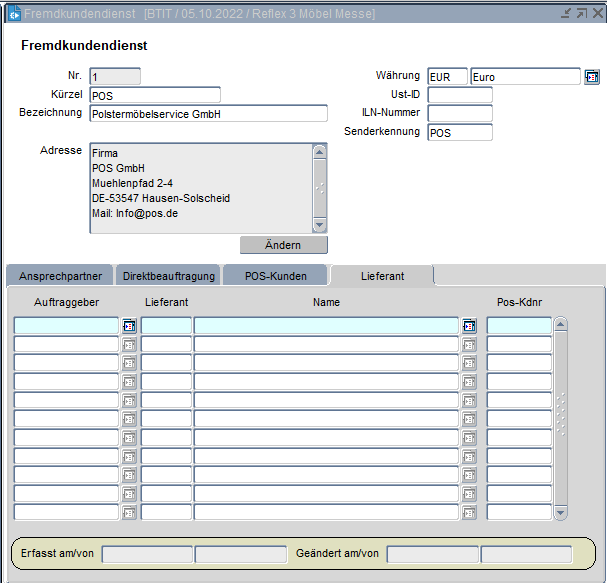The width and height of the screenshot is (607, 583).
Task: Focus the Ust-ID input field
Action: [460, 95]
